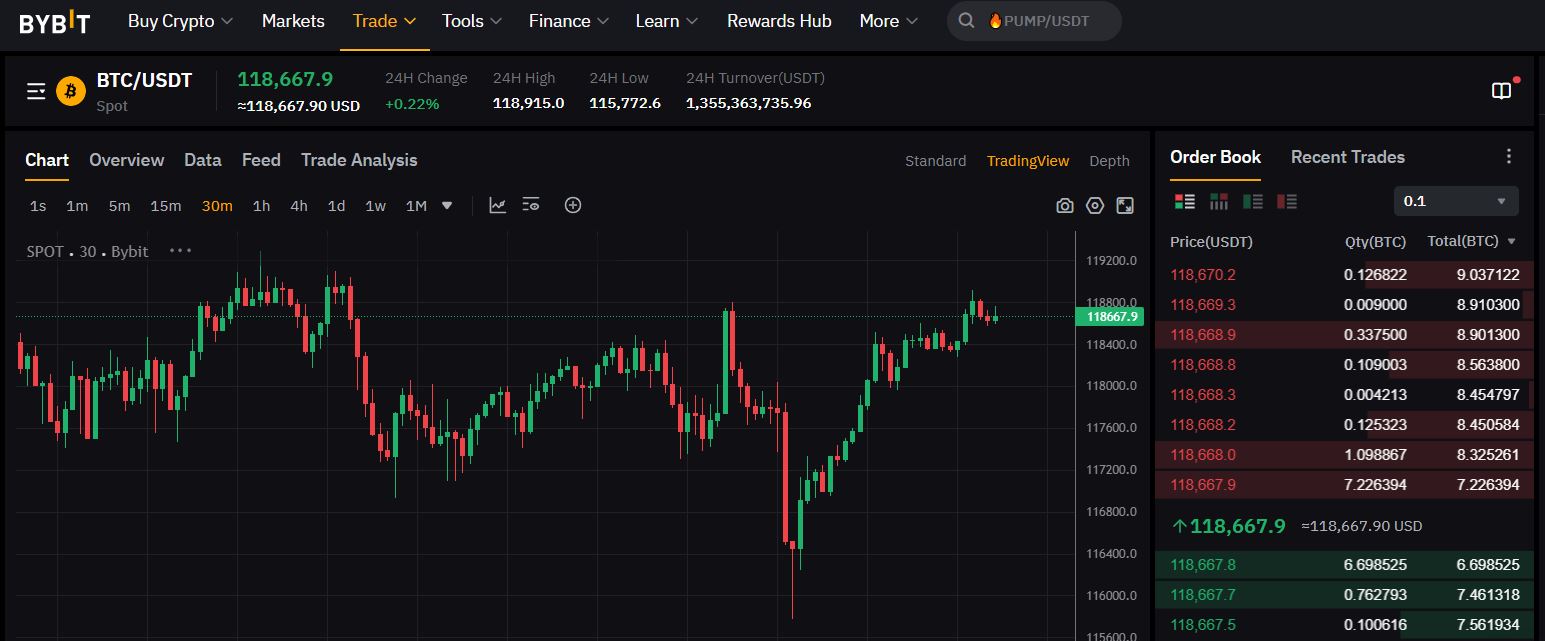Open the More dropdown
Viewport: 1545px width, 641px height.
pyautogui.click(x=889, y=21)
